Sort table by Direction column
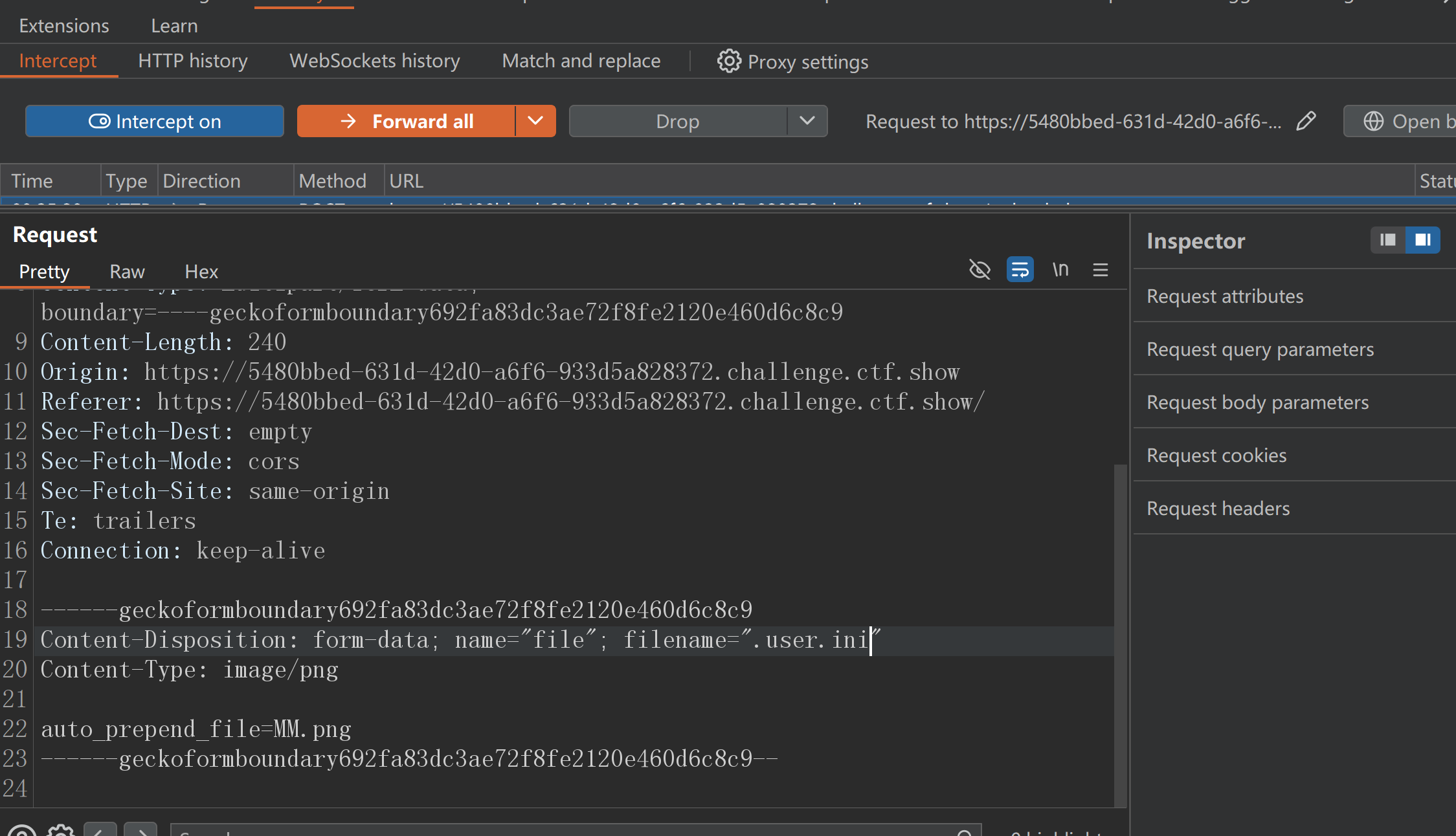Screen dimensions: 1456x836 click(226, 181)
